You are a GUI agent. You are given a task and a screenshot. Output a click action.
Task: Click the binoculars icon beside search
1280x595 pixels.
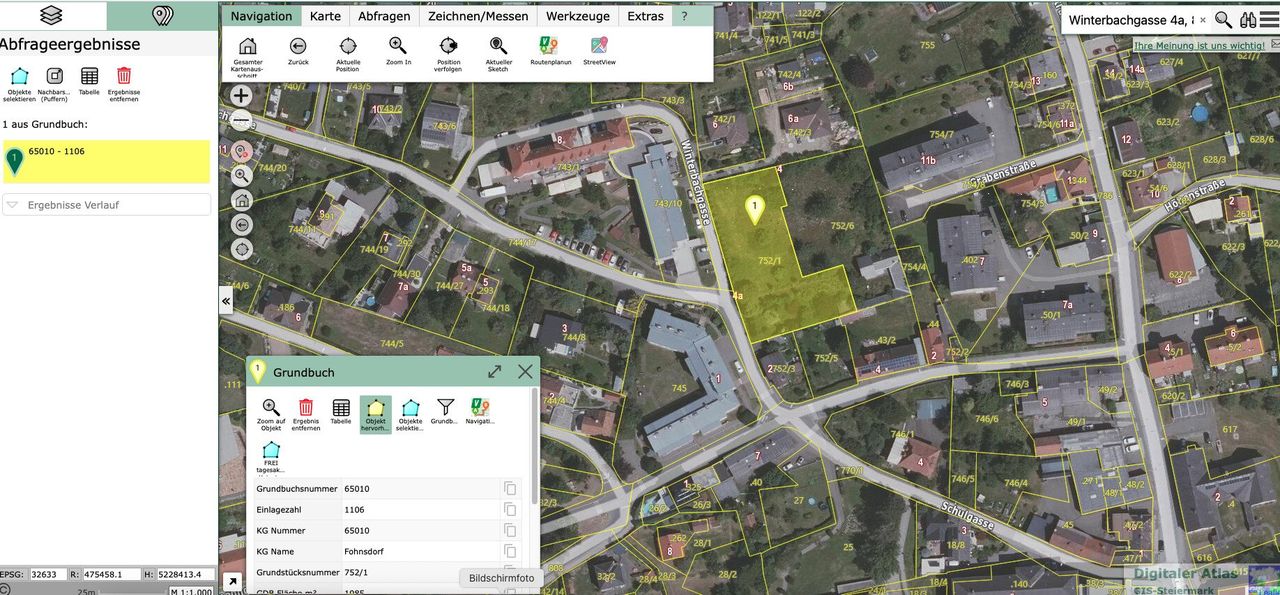pyautogui.click(x=1248, y=20)
